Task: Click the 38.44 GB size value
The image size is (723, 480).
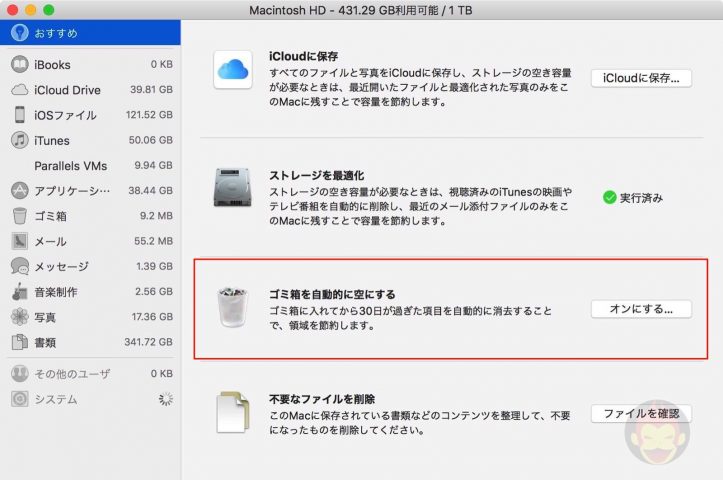Action: pos(151,190)
